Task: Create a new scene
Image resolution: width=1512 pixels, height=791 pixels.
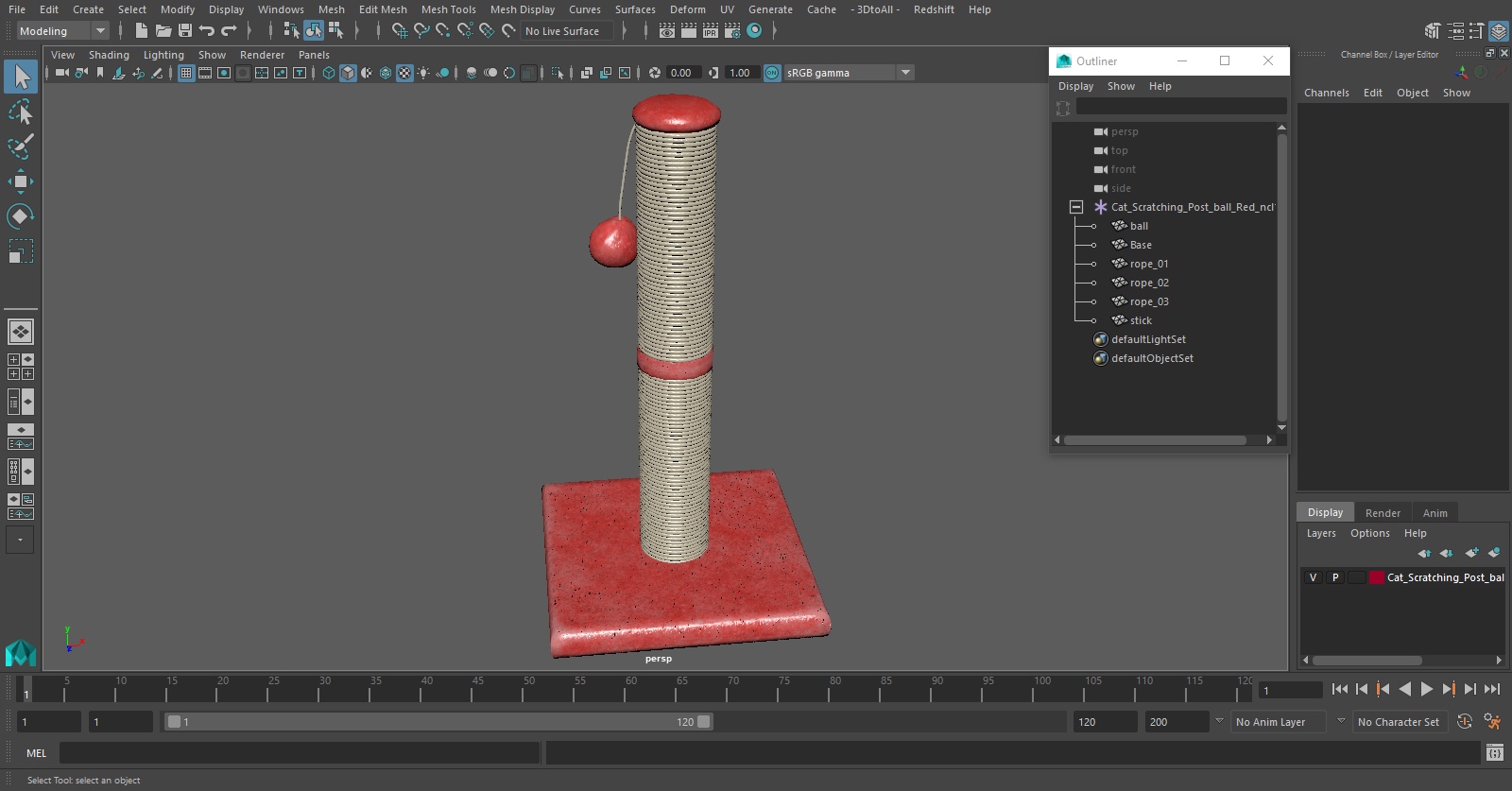Action: click(141, 31)
